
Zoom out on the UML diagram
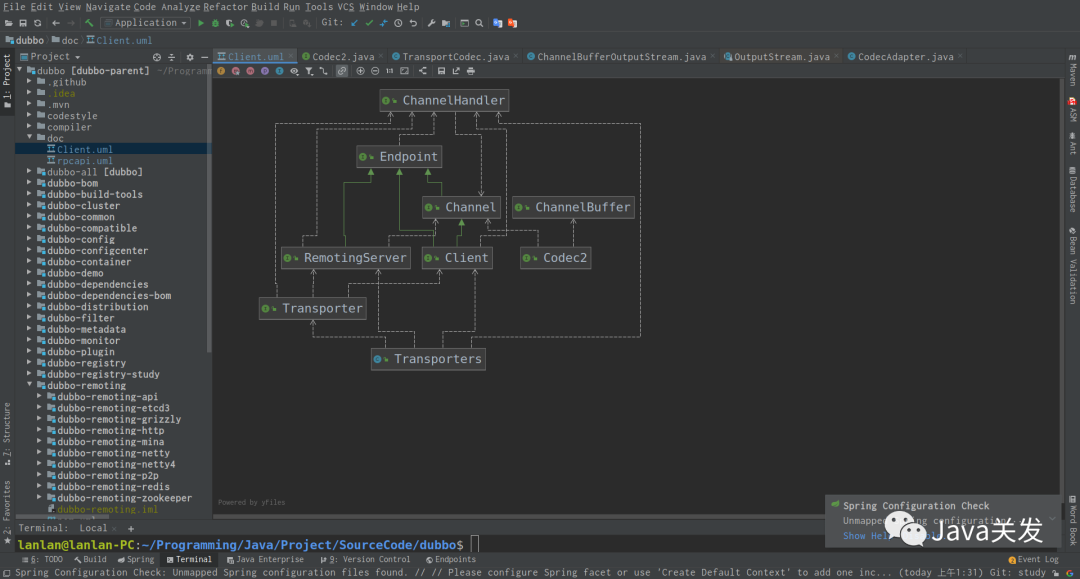[x=375, y=71]
